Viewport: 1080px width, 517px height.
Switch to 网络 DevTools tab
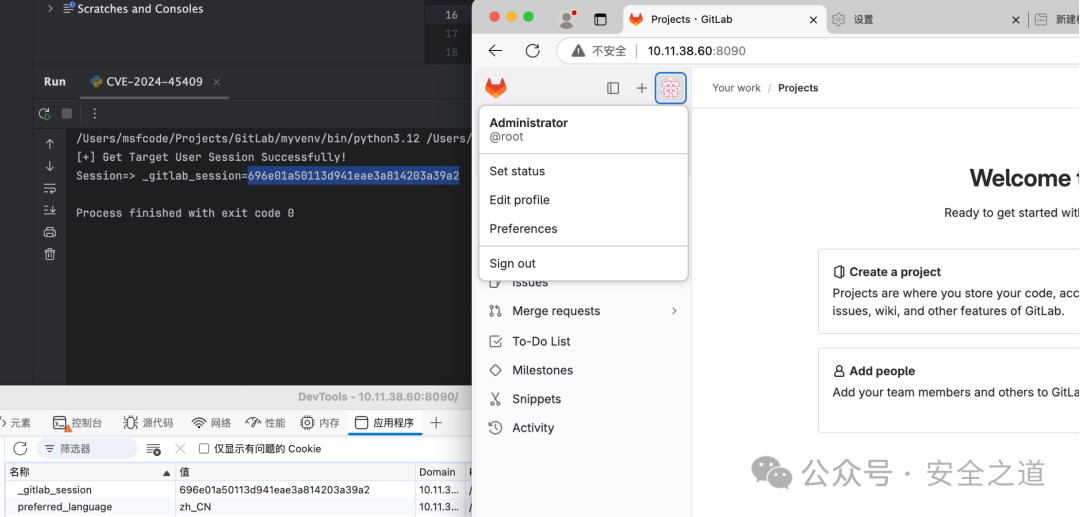point(211,423)
